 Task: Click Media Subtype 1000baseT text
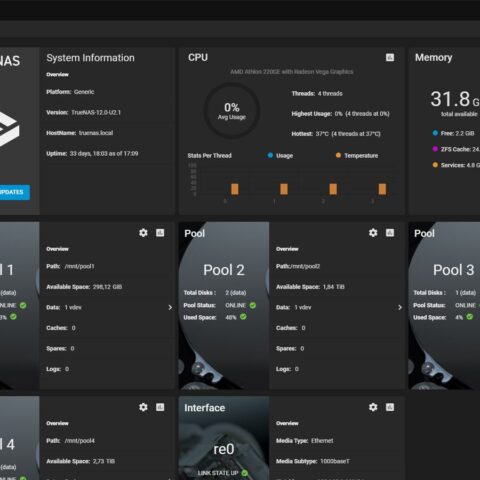[313, 461]
